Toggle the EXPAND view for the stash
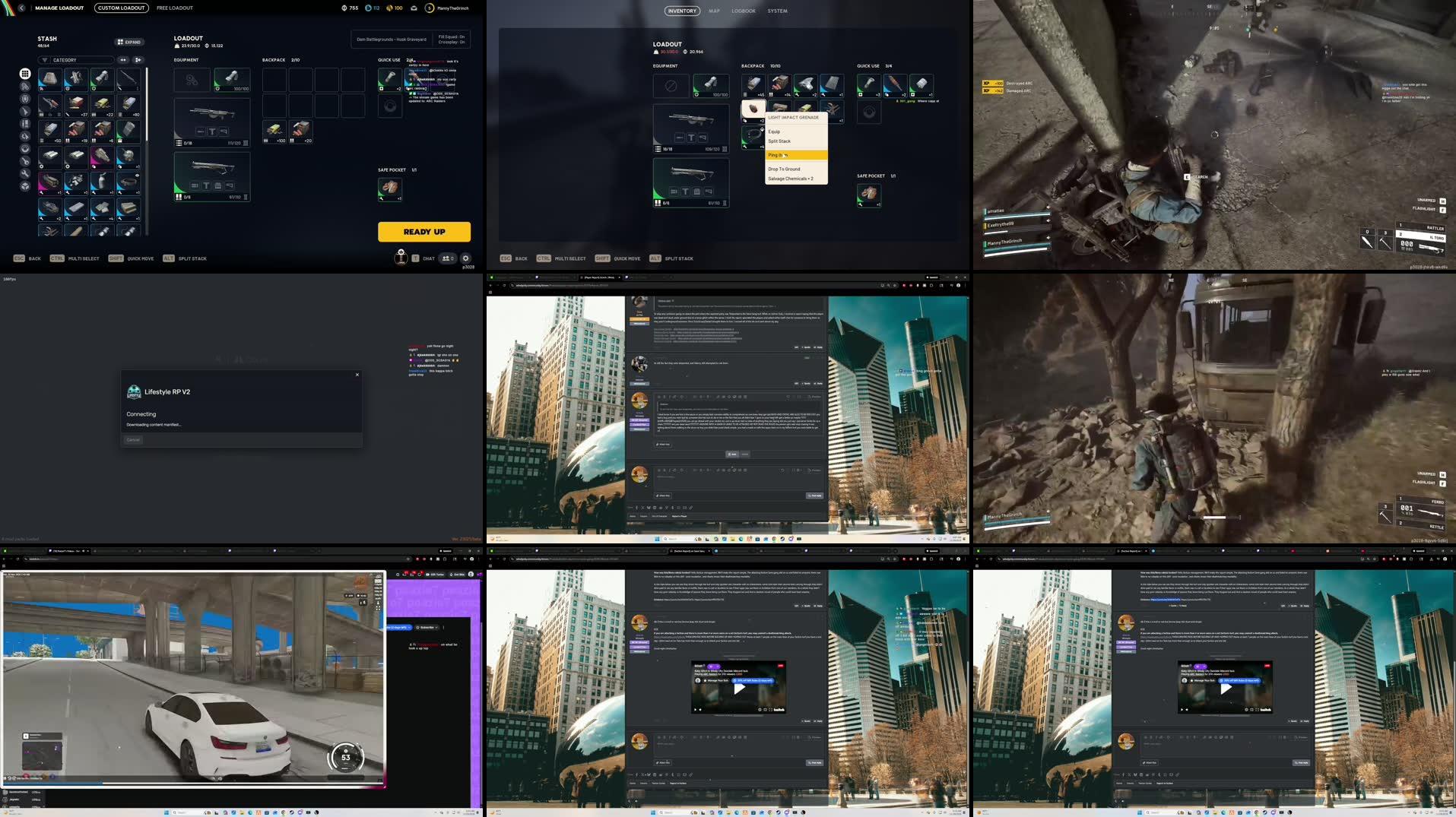1456x817 pixels. click(x=128, y=42)
